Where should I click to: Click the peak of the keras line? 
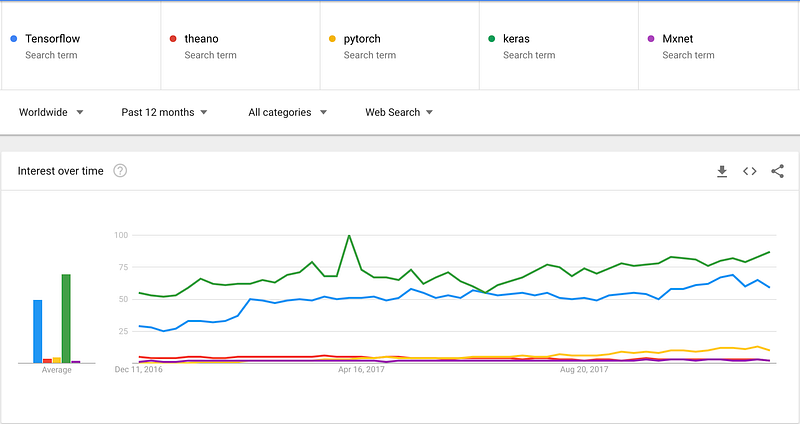coord(348,236)
